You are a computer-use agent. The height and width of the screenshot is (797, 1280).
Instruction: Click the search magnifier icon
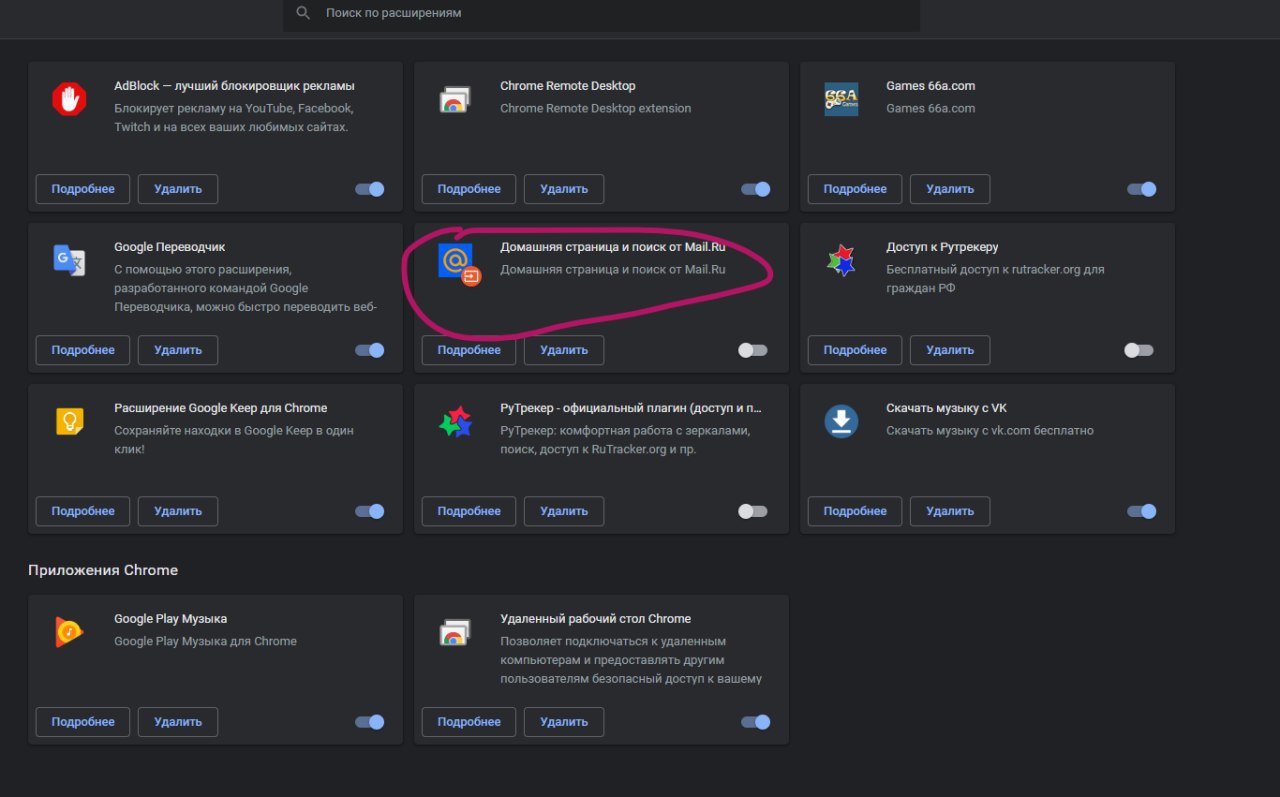(303, 13)
